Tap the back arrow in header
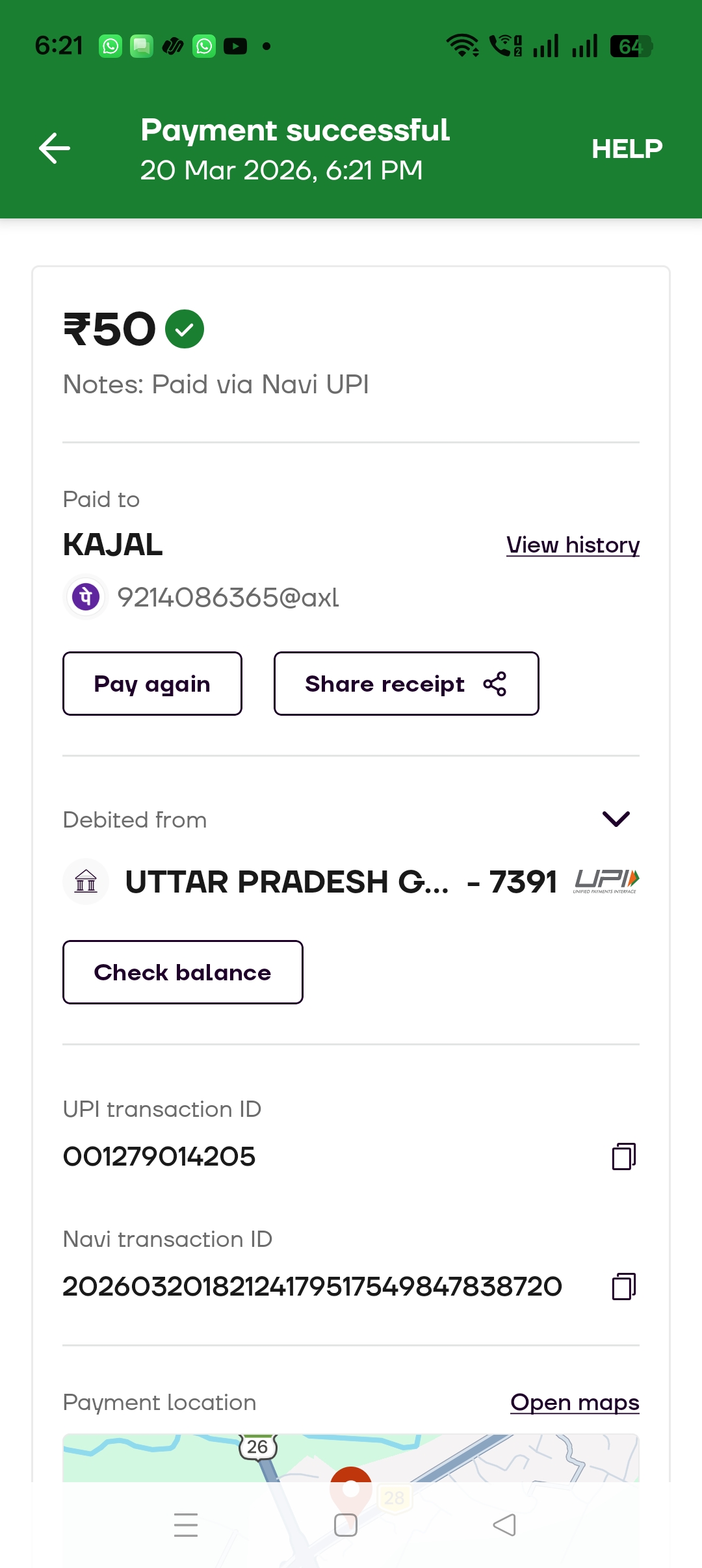 coord(55,148)
